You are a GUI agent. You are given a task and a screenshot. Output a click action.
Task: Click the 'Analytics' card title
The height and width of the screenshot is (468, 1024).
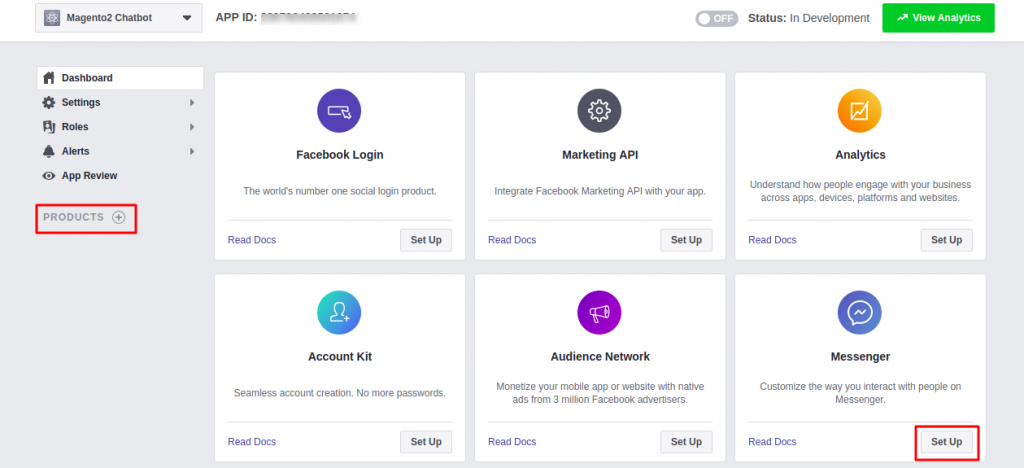pos(860,155)
